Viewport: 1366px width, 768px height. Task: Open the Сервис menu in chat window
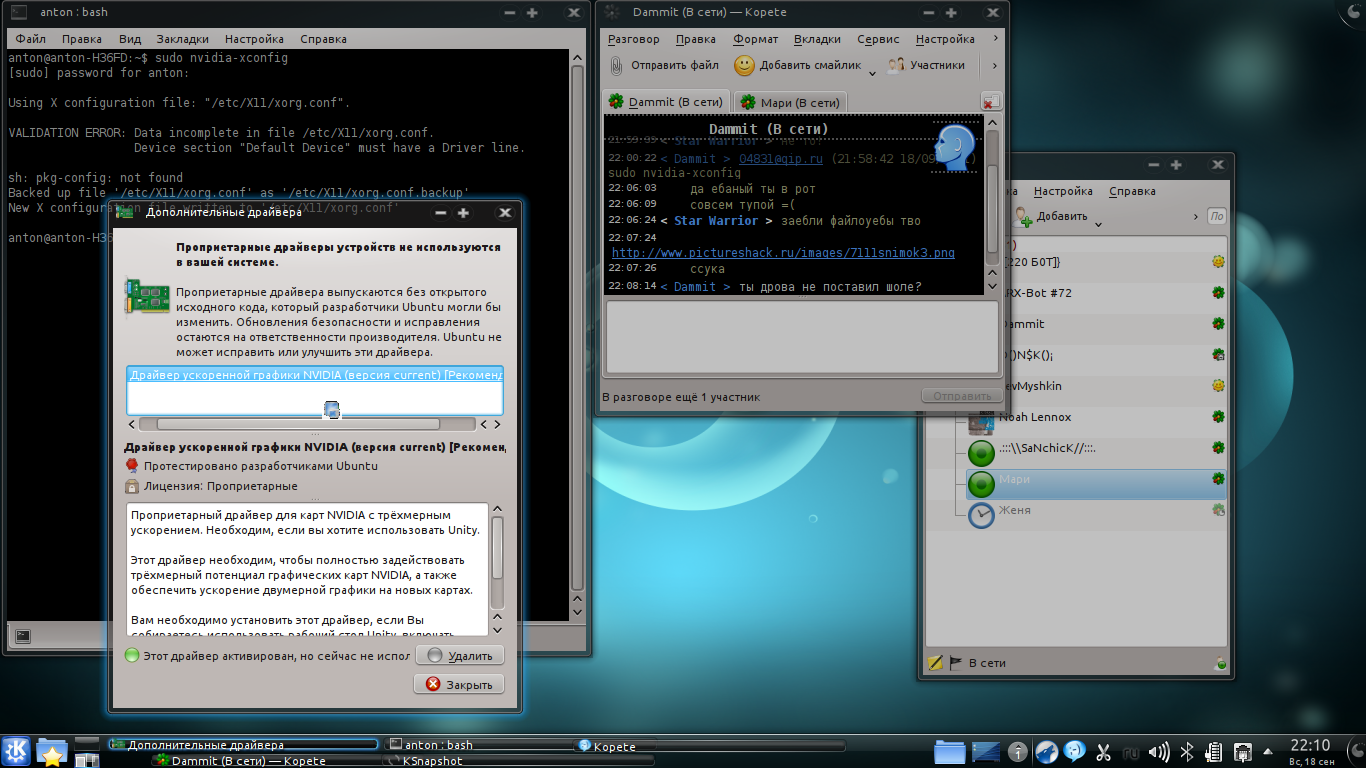pos(878,39)
